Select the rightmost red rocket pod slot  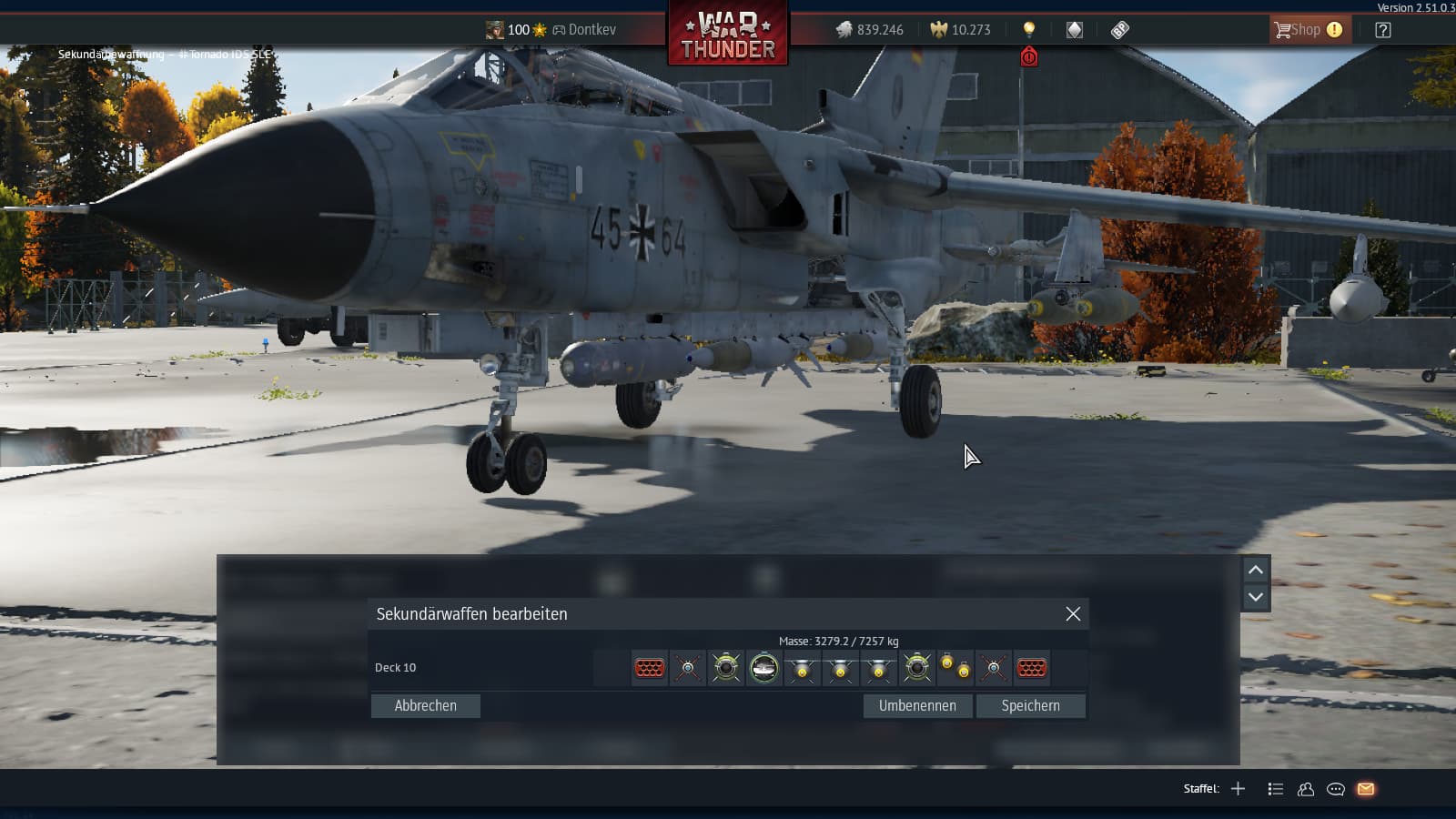coord(1031,668)
